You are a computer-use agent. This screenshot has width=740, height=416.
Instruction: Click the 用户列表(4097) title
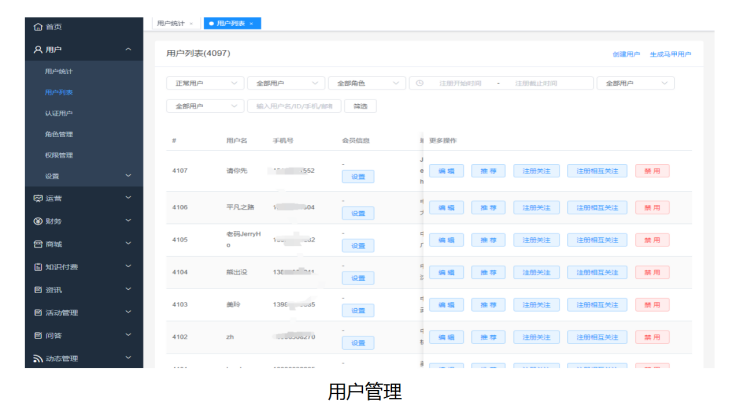tap(198, 53)
